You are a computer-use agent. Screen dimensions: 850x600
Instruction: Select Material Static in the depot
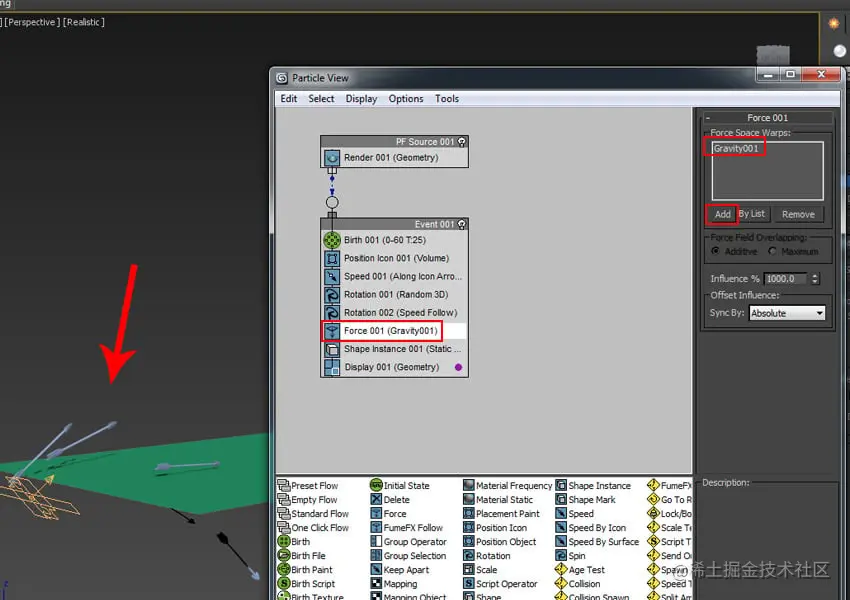[x=498, y=500]
